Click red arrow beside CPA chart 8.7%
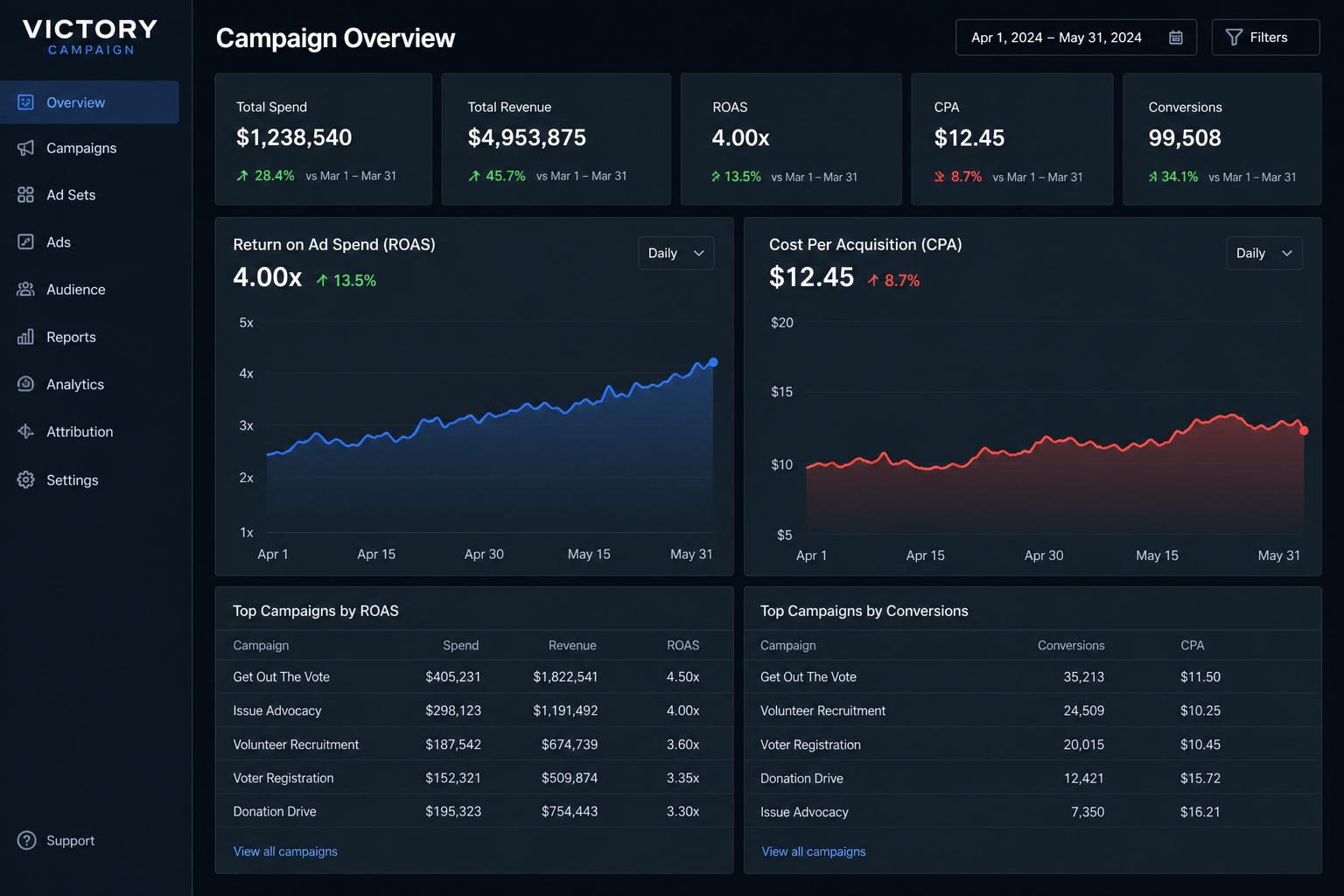This screenshot has width=1344, height=896. click(x=873, y=281)
